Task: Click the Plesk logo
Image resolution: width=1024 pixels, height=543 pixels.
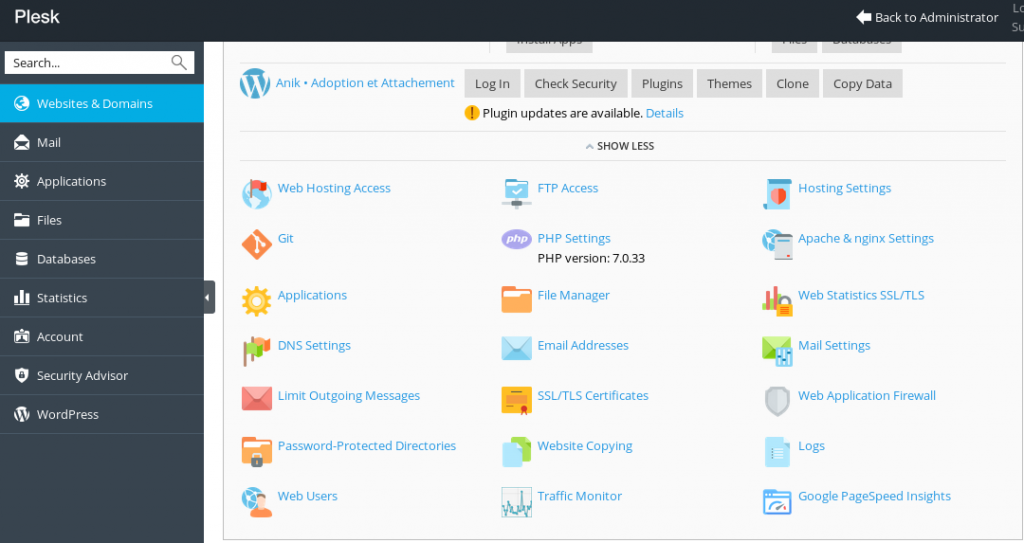Action: 37,17
